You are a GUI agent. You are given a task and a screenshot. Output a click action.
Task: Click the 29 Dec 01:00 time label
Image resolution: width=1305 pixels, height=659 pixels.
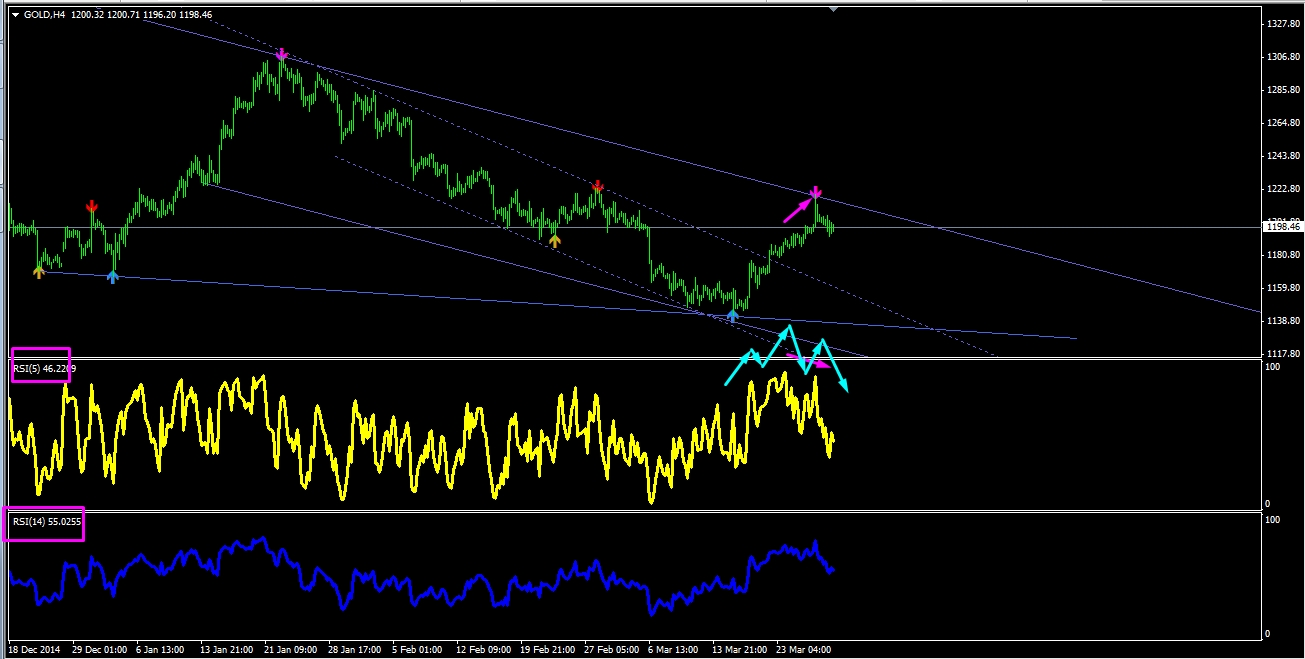click(97, 649)
